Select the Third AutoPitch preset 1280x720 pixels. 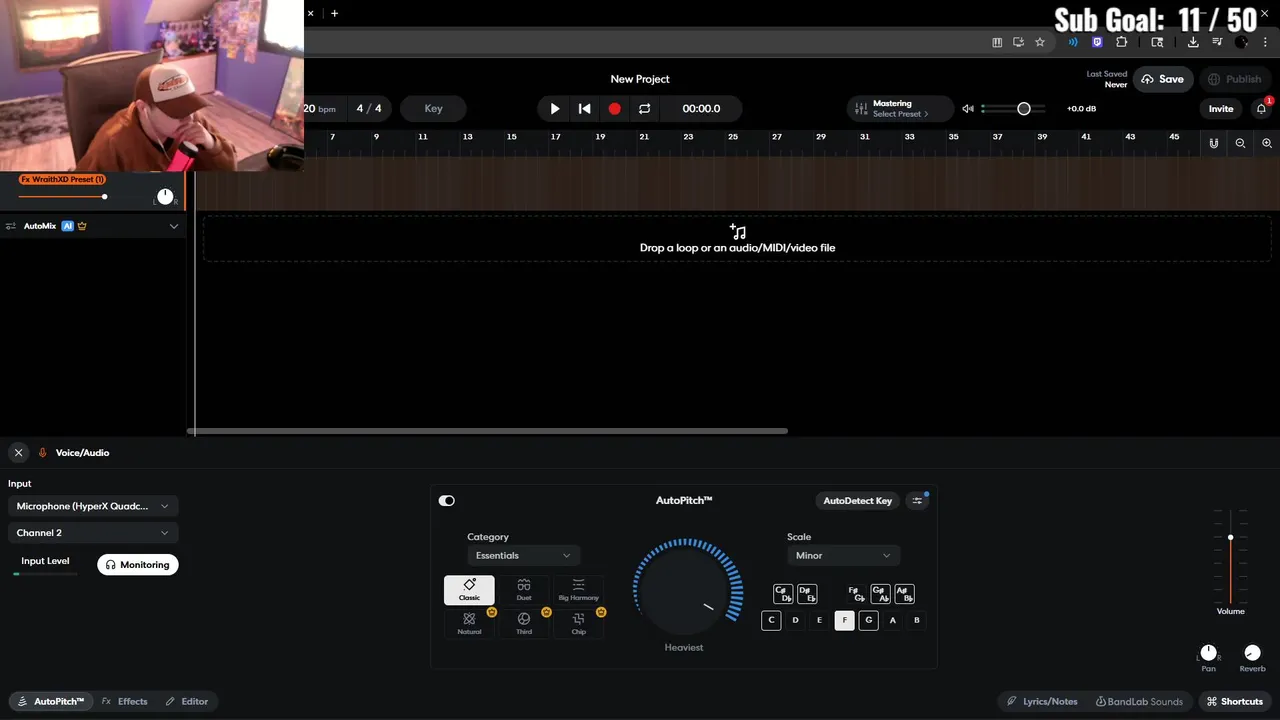coord(524,623)
